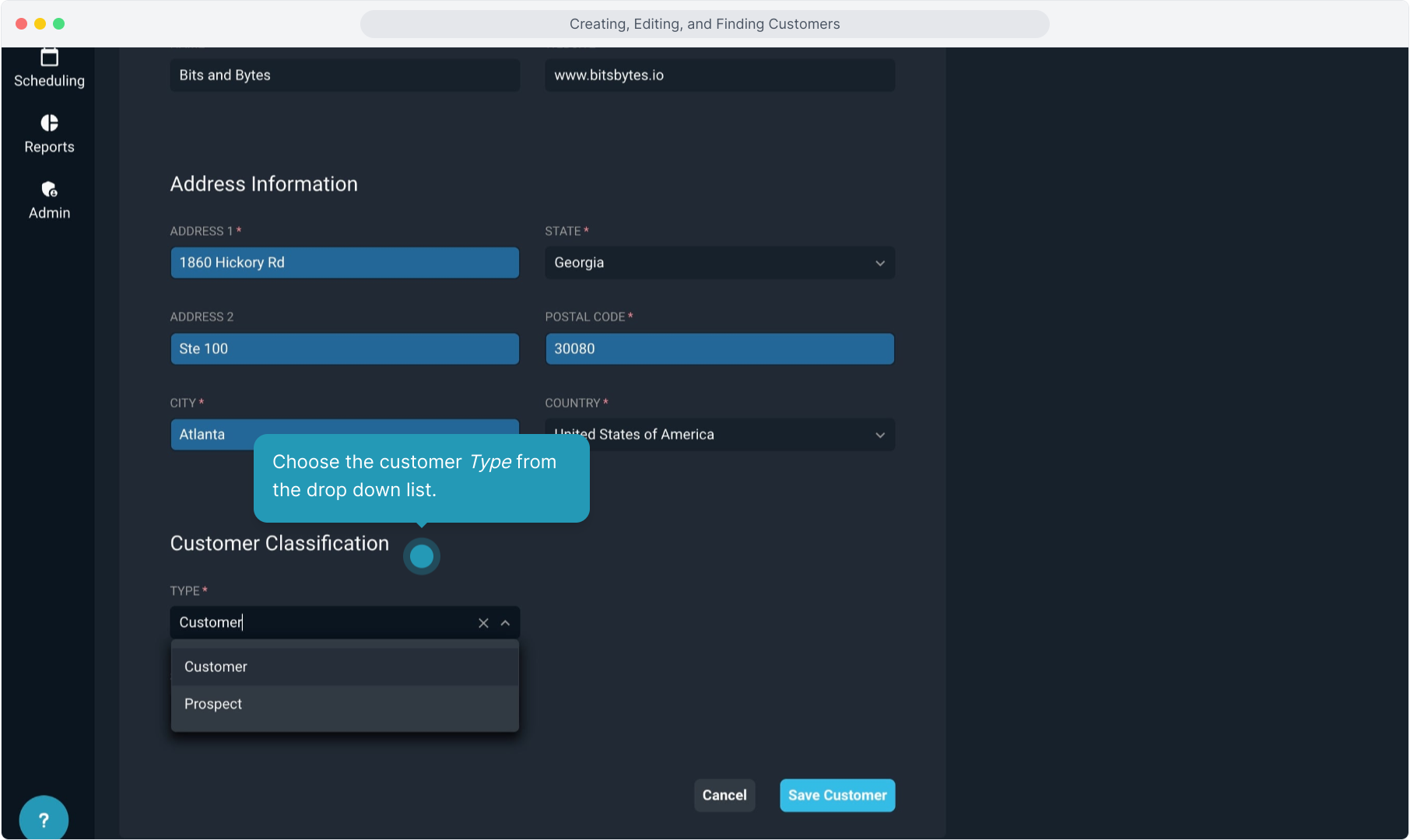The height and width of the screenshot is (840, 1410).
Task: Edit the Bits and Bytes name field
Action: [344, 75]
